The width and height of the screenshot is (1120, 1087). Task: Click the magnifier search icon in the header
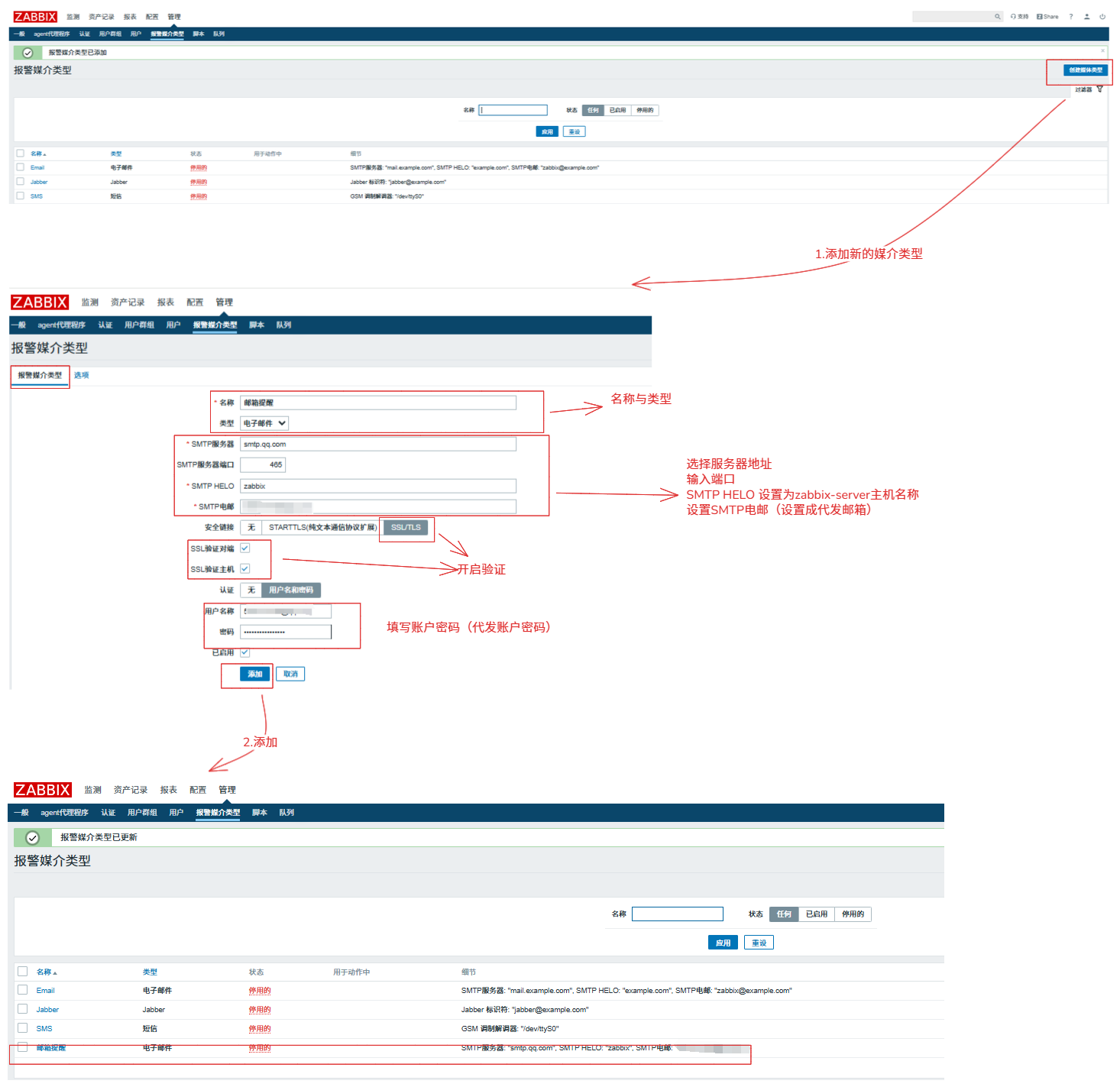click(997, 17)
